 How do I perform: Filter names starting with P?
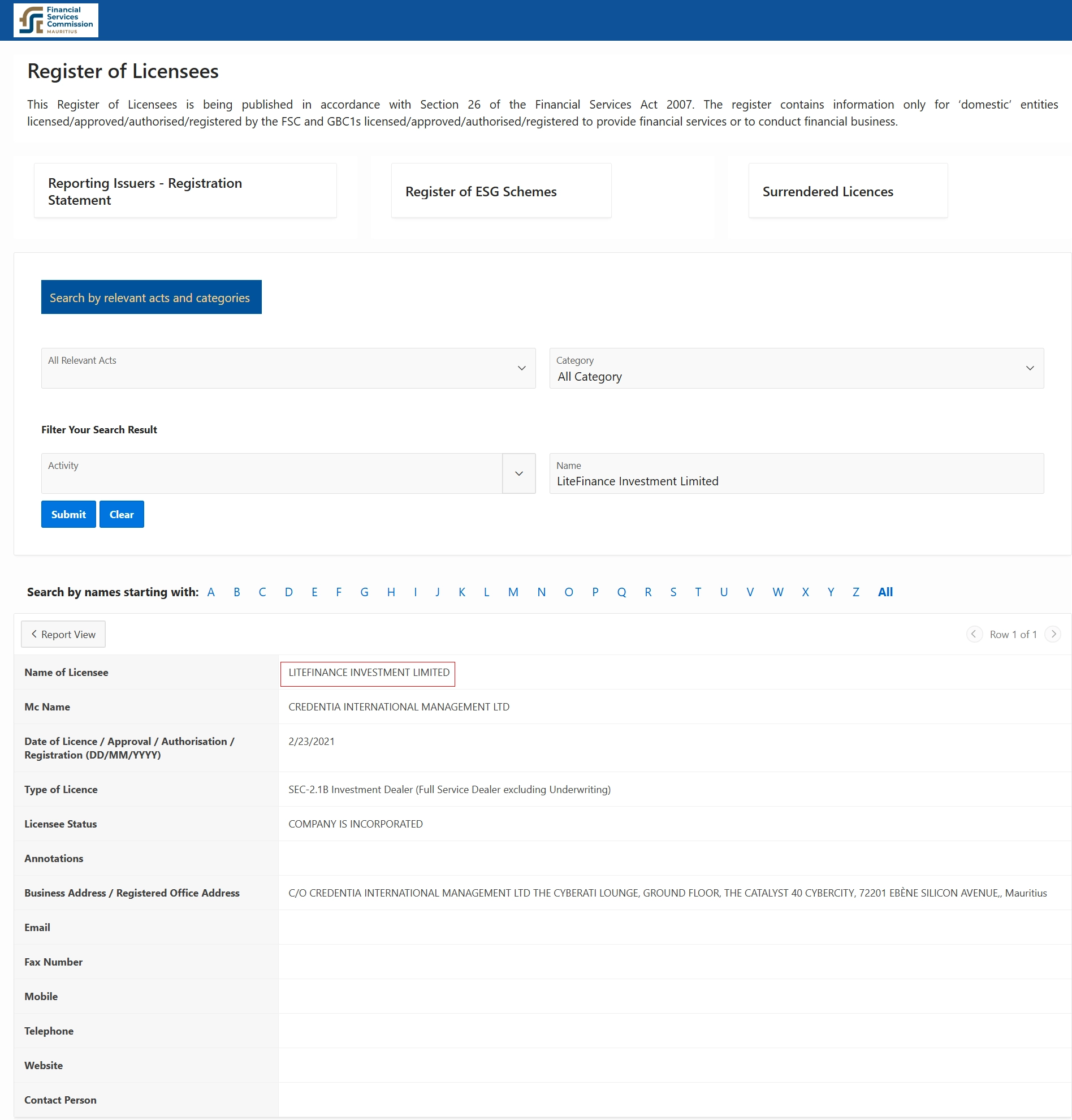click(x=595, y=592)
